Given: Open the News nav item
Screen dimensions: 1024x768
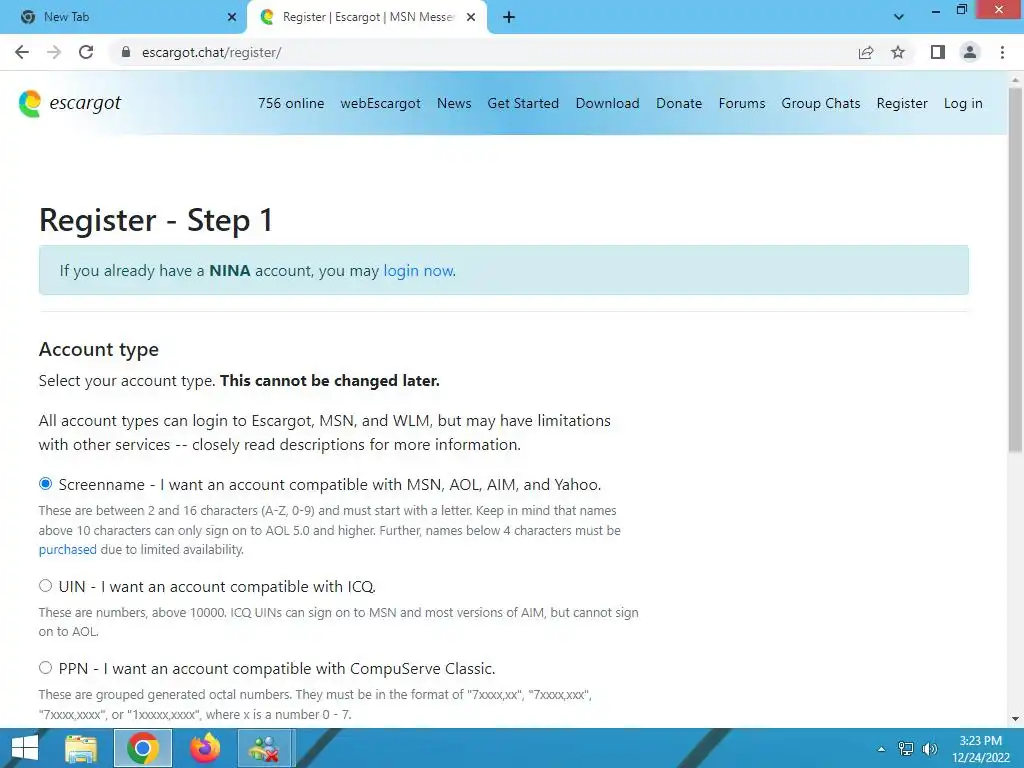Looking at the screenshot, I should click(454, 103).
